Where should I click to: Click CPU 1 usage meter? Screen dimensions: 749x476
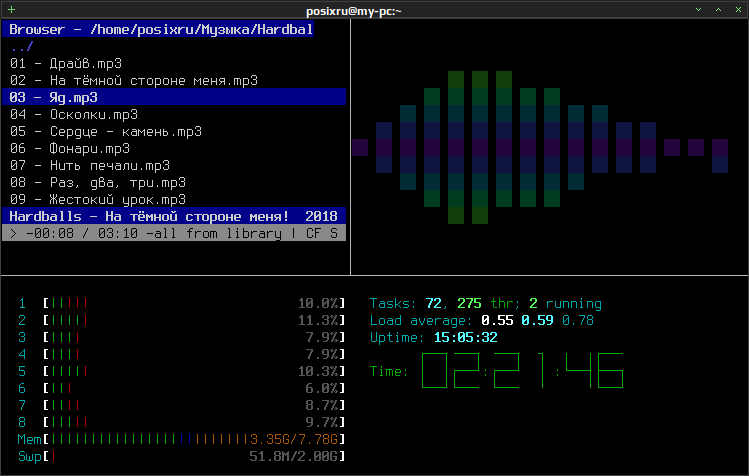194,303
